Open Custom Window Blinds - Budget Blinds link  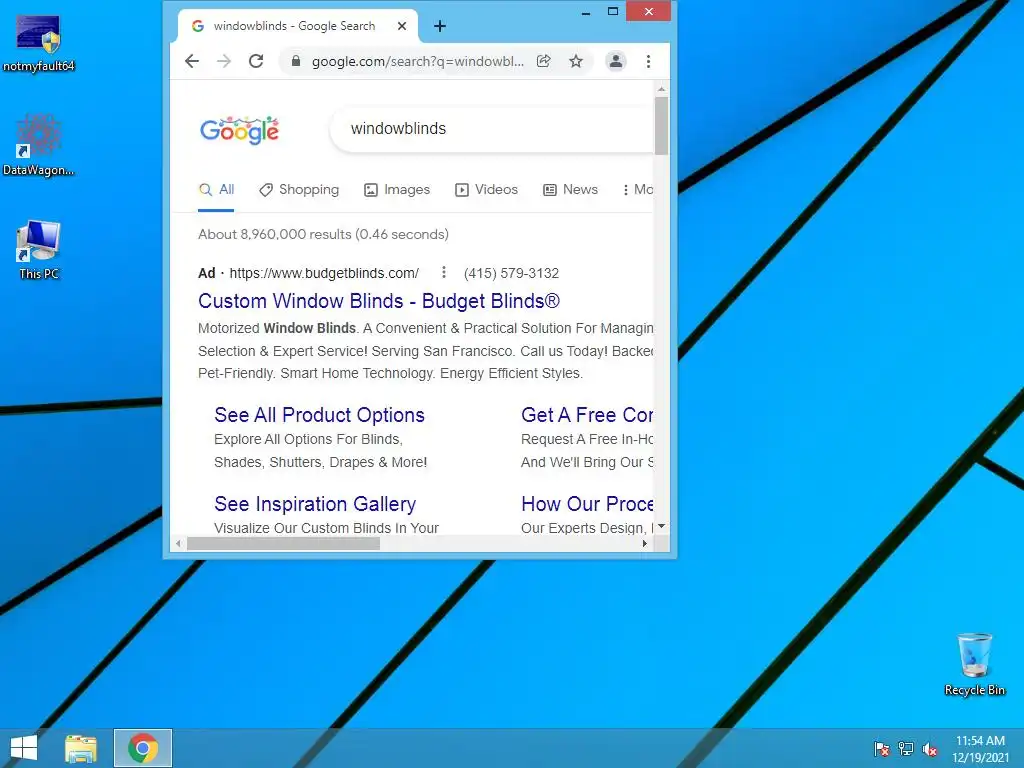point(379,301)
